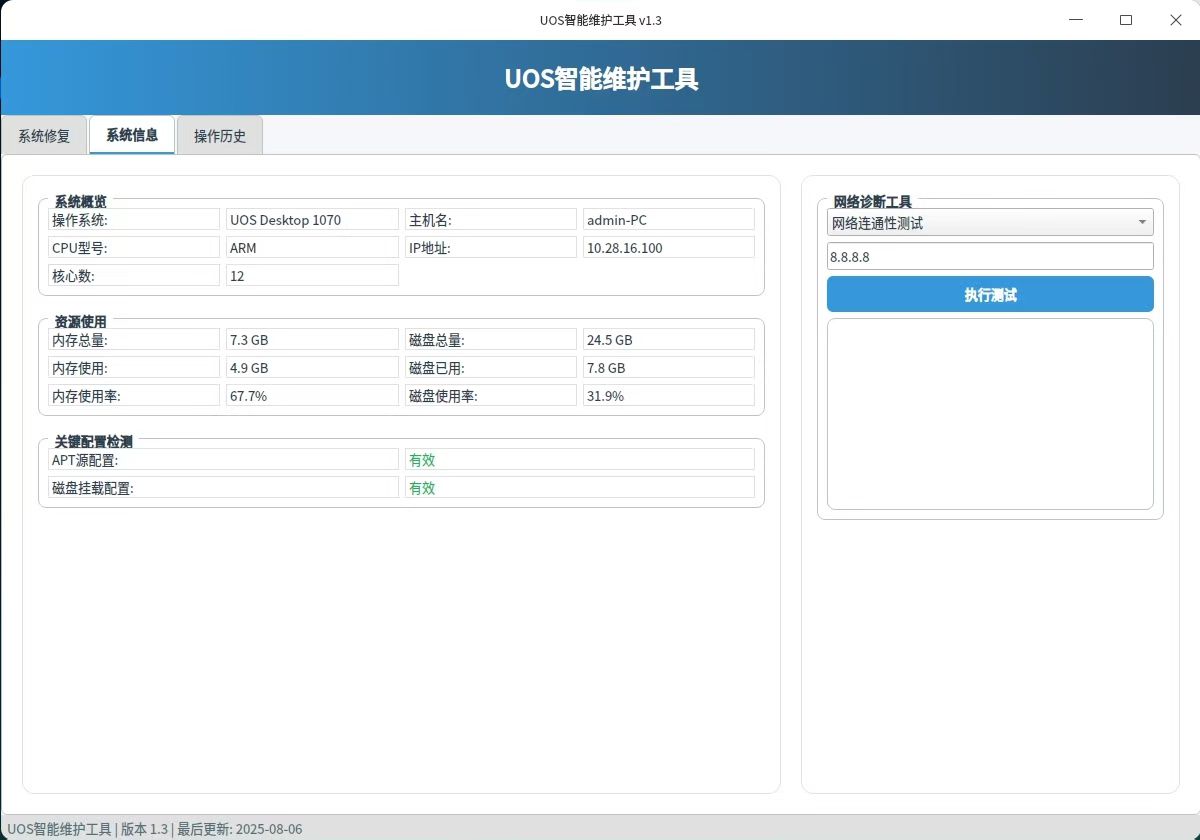Click the 磁盘使用率 value 31.9%
1200x840 pixels.
tap(669, 396)
